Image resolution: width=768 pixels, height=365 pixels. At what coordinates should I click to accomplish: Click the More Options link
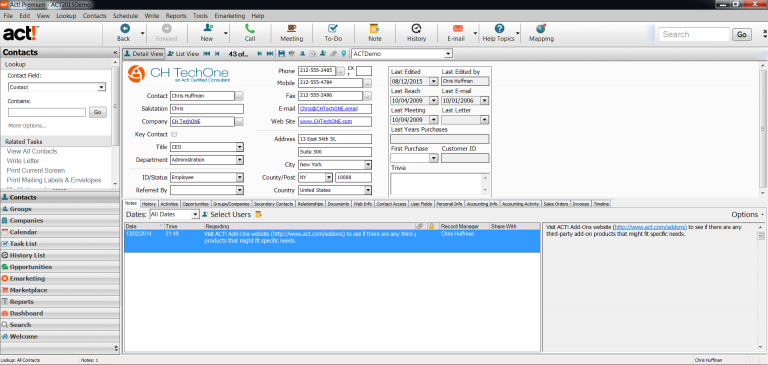pyautogui.click(x=27, y=126)
